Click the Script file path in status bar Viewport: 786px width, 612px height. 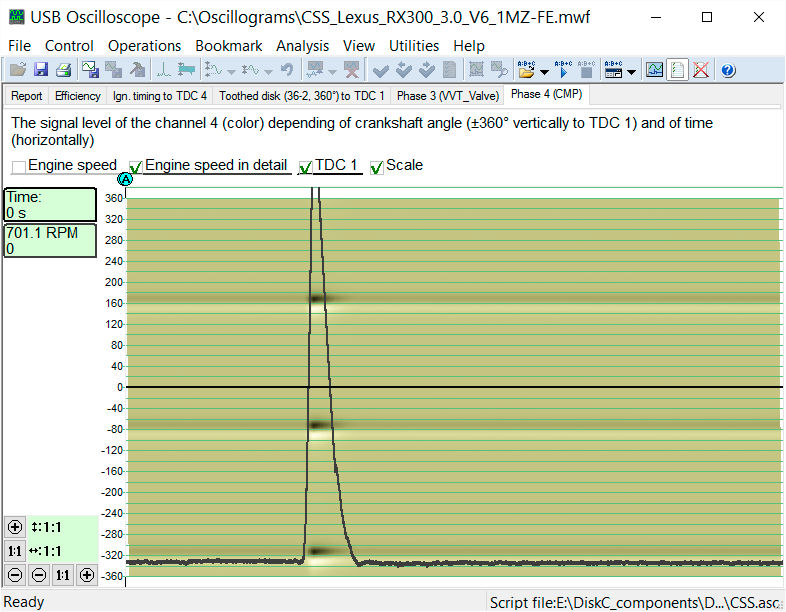pos(635,602)
